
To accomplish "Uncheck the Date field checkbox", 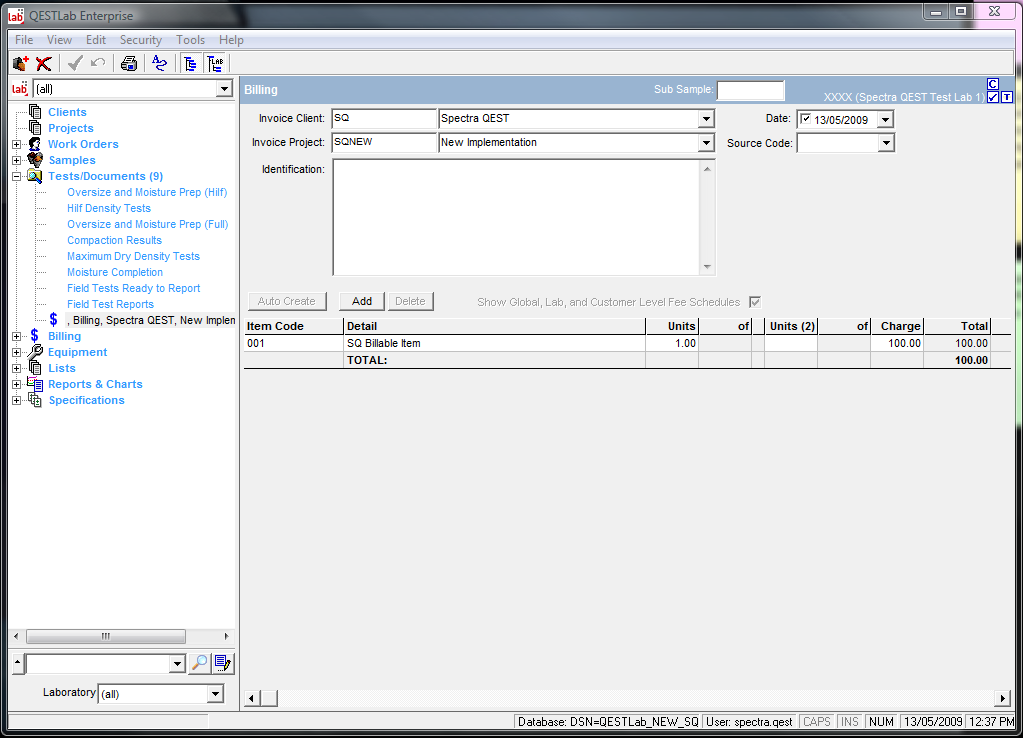I will point(806,119).
